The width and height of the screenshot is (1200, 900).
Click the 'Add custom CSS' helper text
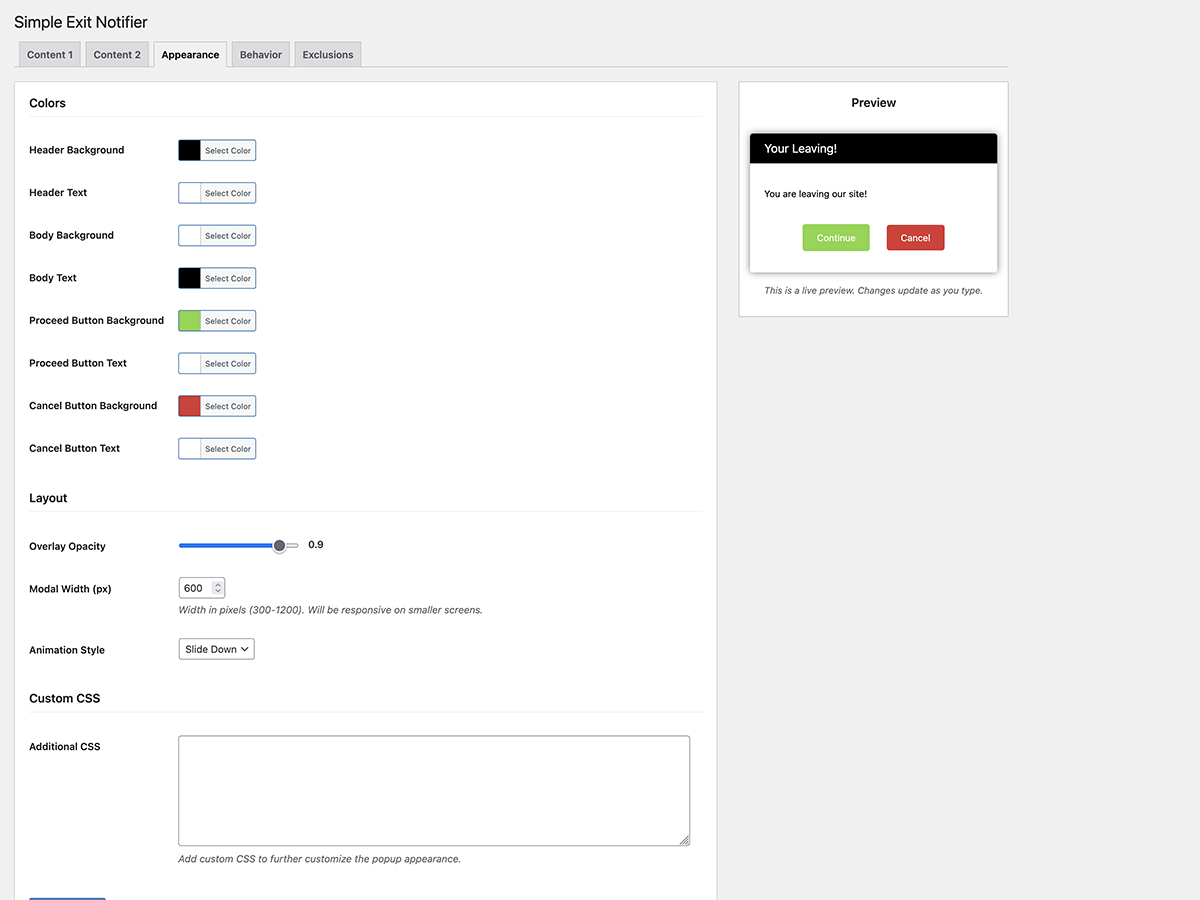click(x=320, y=859)
